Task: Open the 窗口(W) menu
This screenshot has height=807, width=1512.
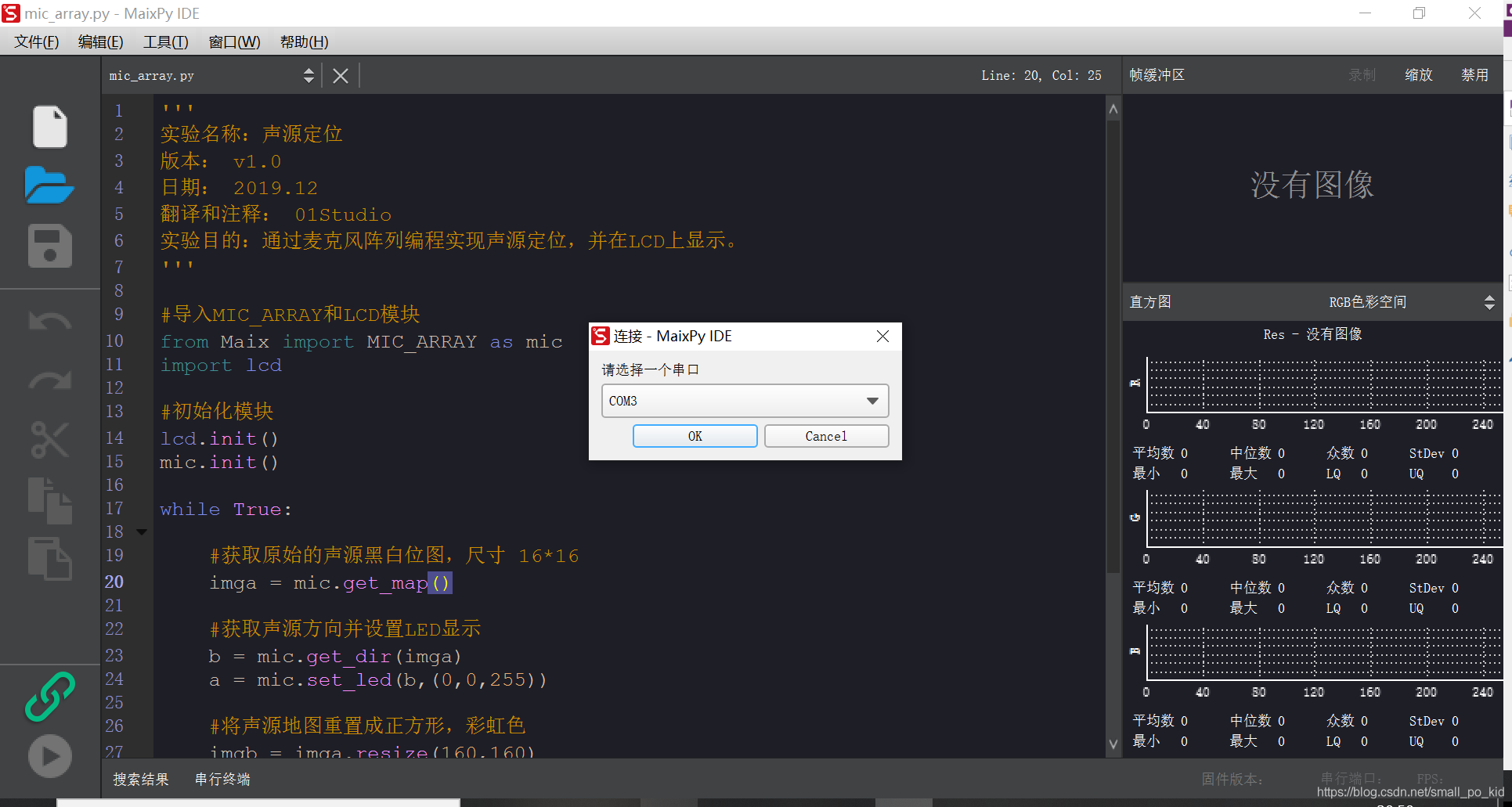Action: (234, 41)
